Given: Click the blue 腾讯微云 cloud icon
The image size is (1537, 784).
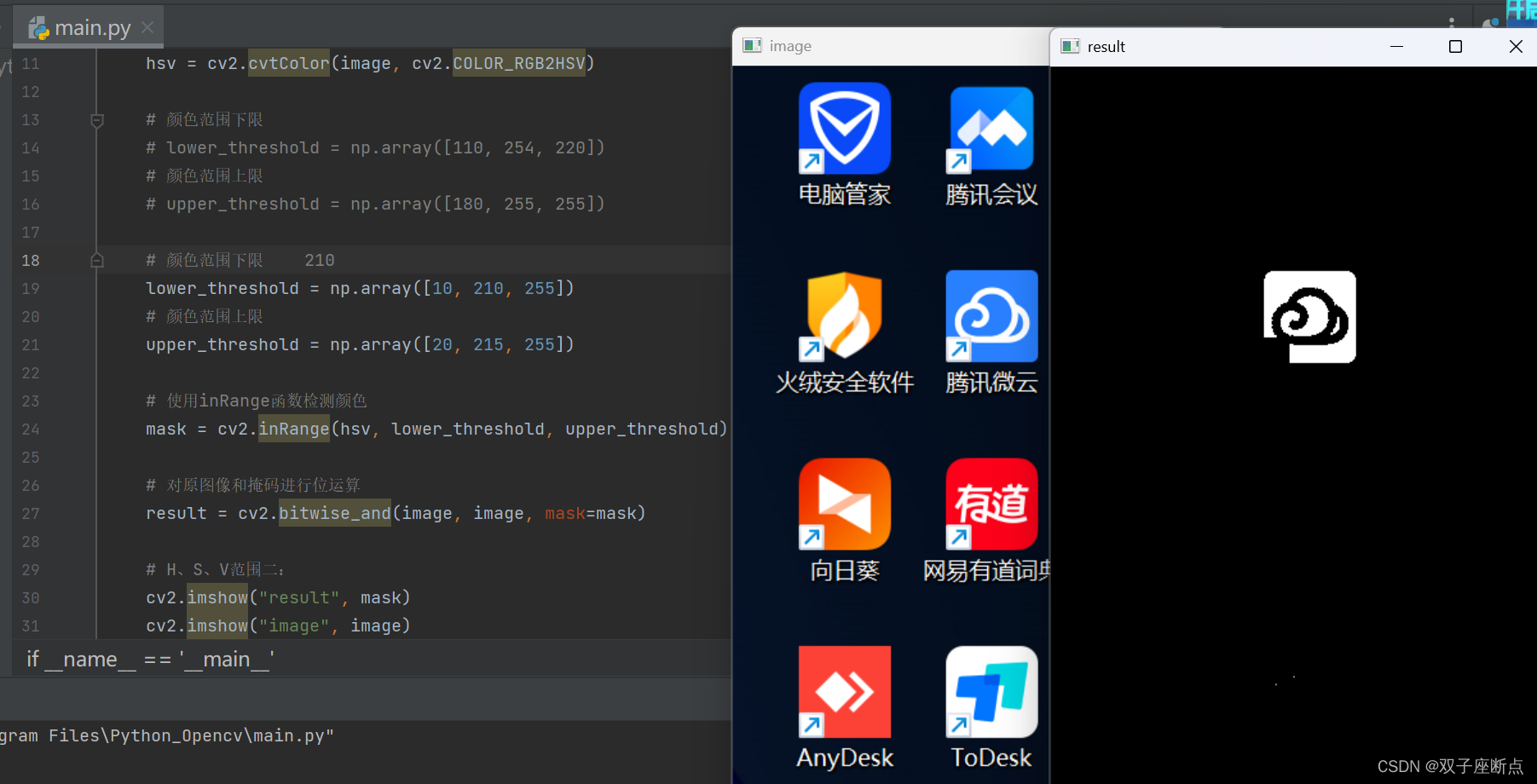Looking at the screenshot, I should coord(991,316).
